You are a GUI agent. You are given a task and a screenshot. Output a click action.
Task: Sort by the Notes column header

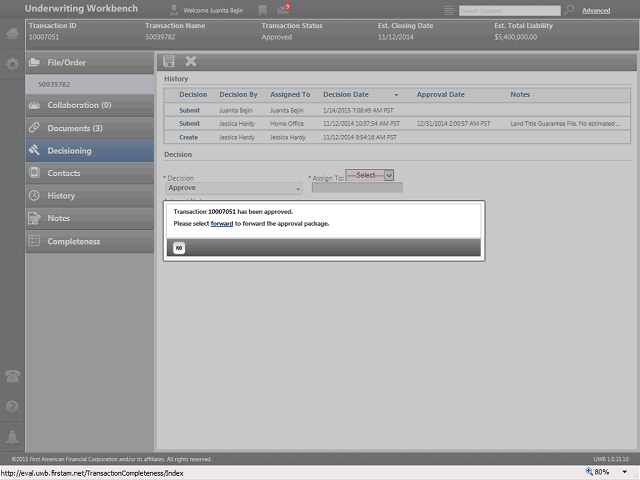(520, 95)
